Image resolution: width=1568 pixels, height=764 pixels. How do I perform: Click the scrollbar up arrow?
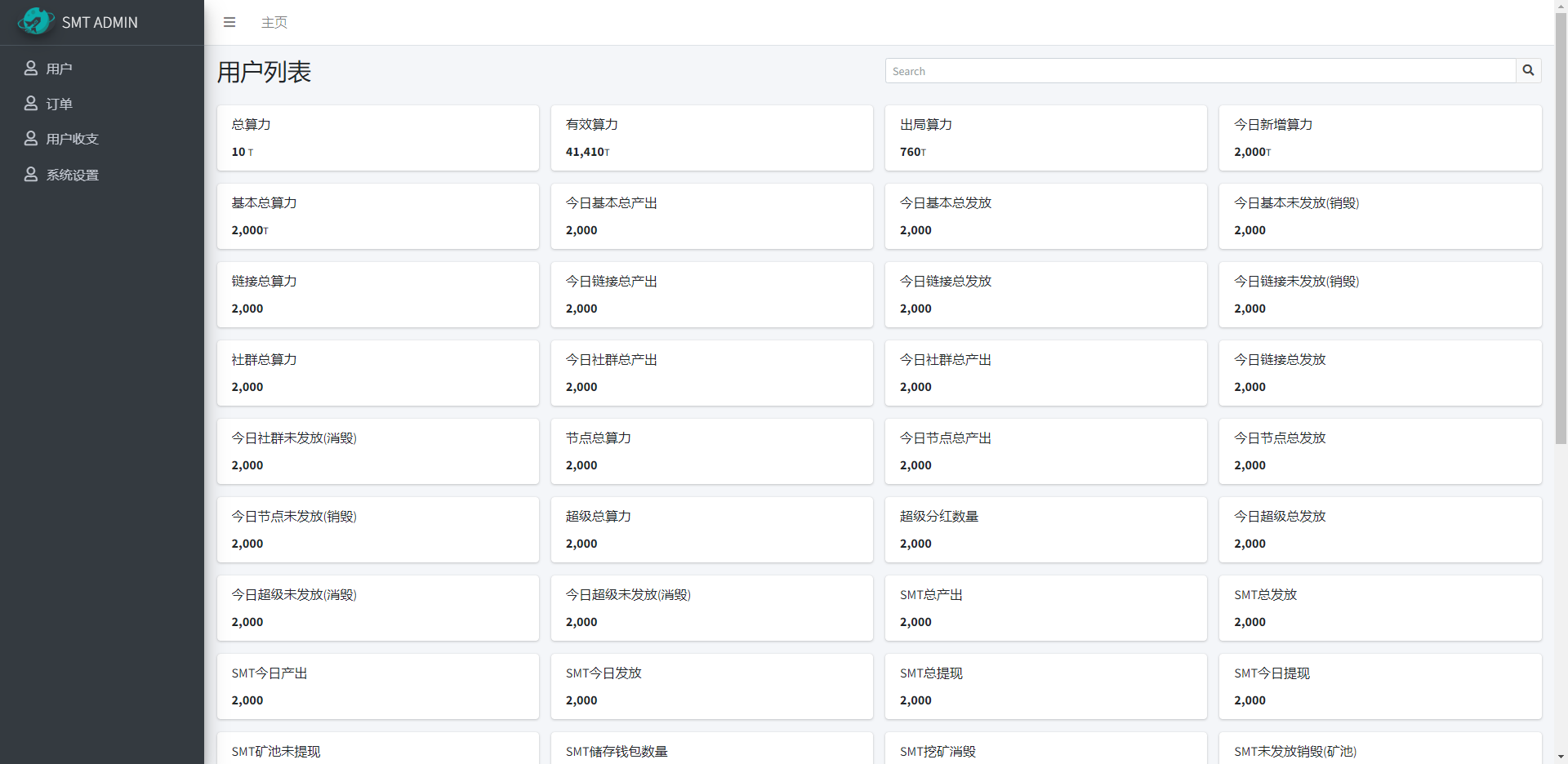click(1561, 7)
